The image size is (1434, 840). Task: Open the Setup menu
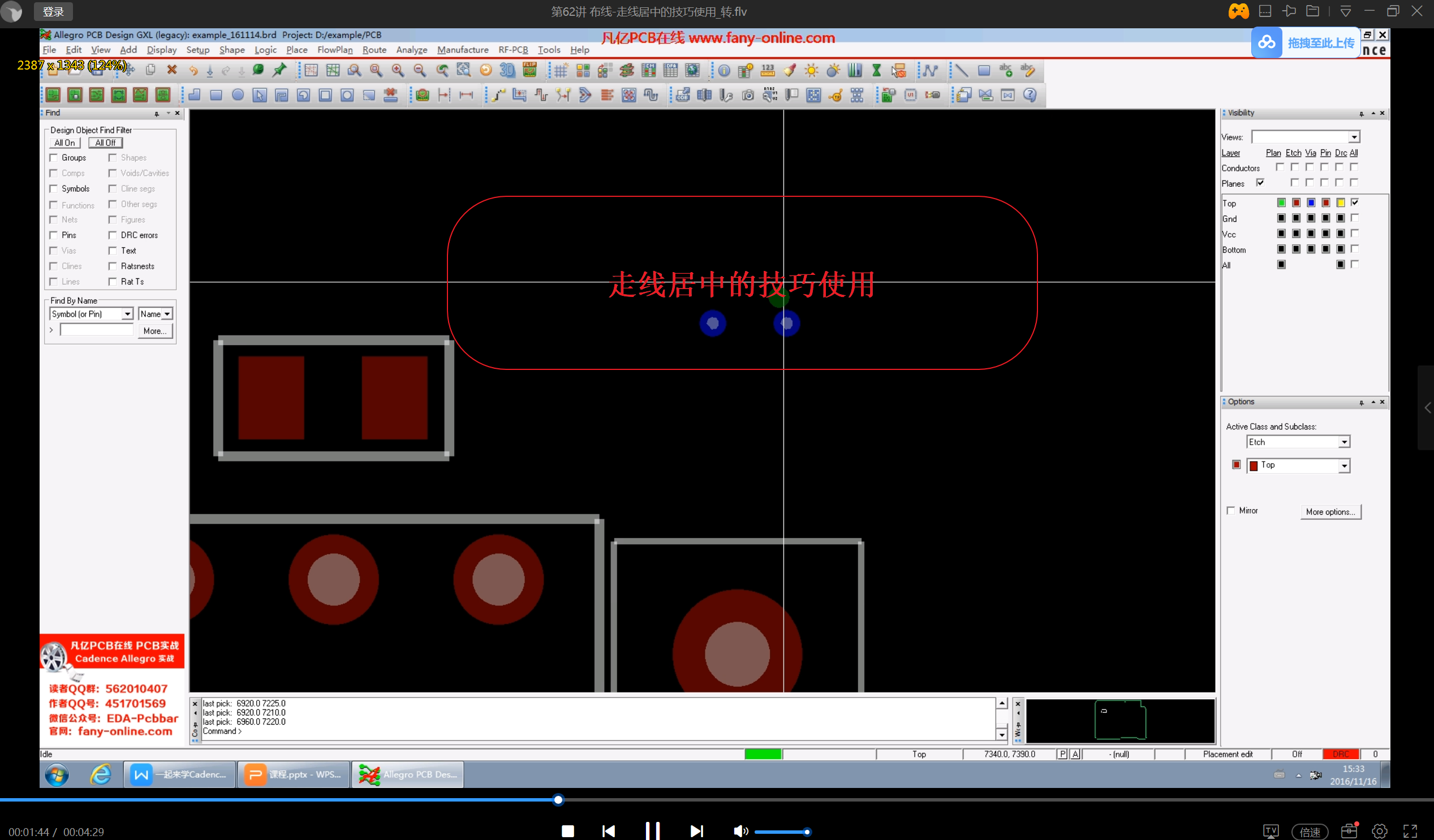pyautogui.click(x=197, y=50)
